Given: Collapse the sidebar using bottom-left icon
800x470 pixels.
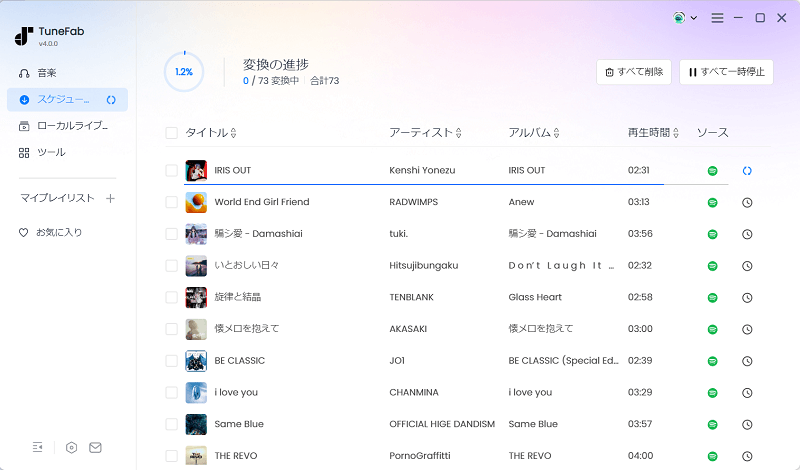Looking at the screenshot, I should tap(38, 447).
